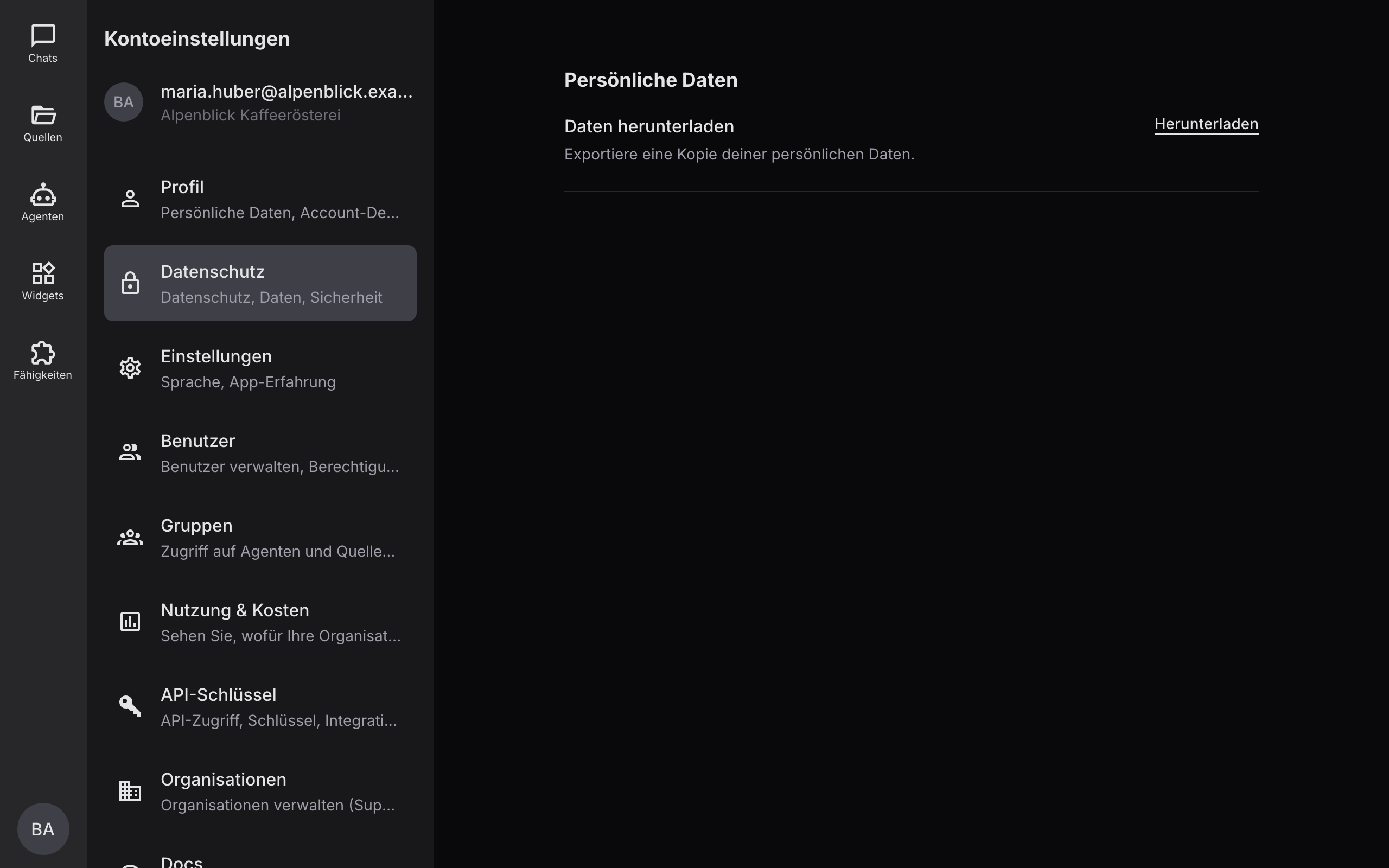The width and height of the screenshot is (1389, 868).
Task: Click the Daten herunterladen label
Action: pyautogui.click(x=649, y=126)
